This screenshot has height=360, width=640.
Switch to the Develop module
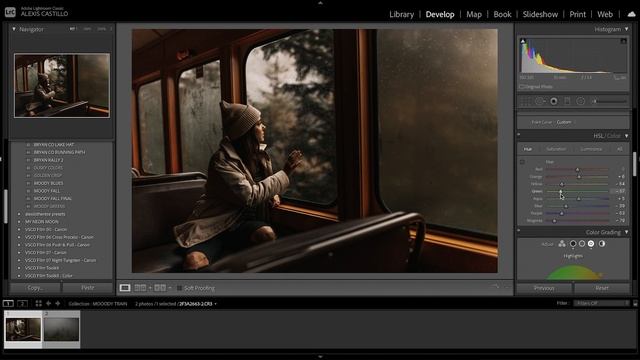click(440, 14)
